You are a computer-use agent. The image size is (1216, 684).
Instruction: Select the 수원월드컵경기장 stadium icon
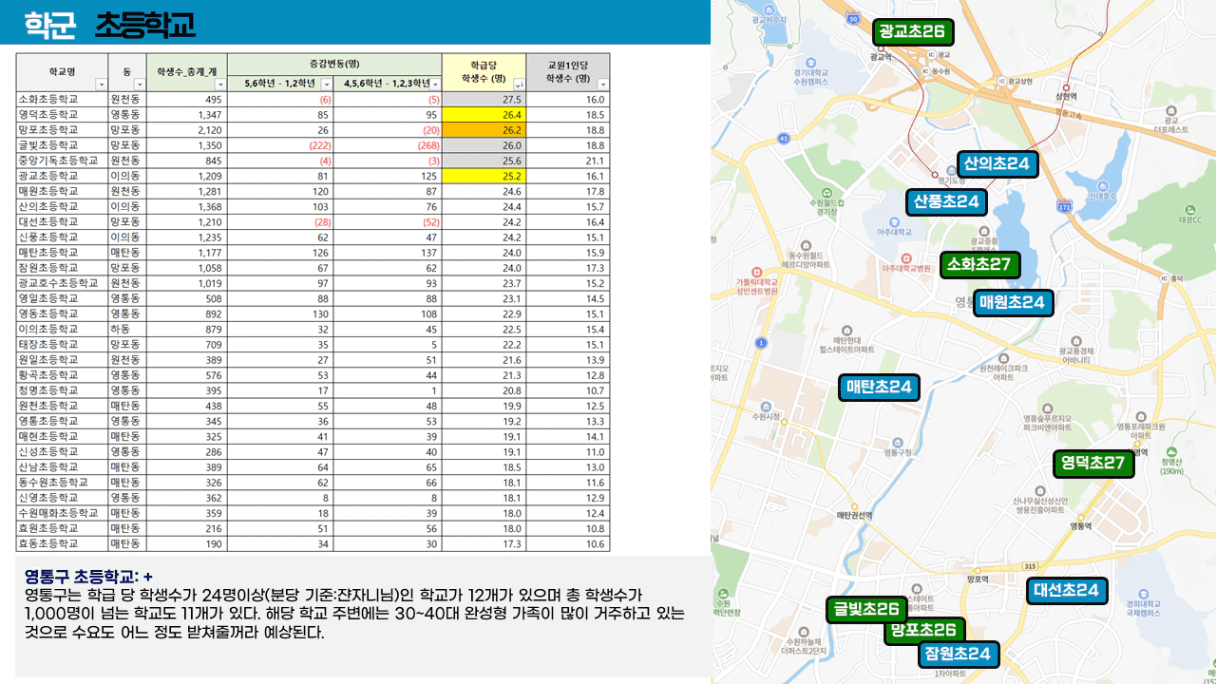(826, 193)
